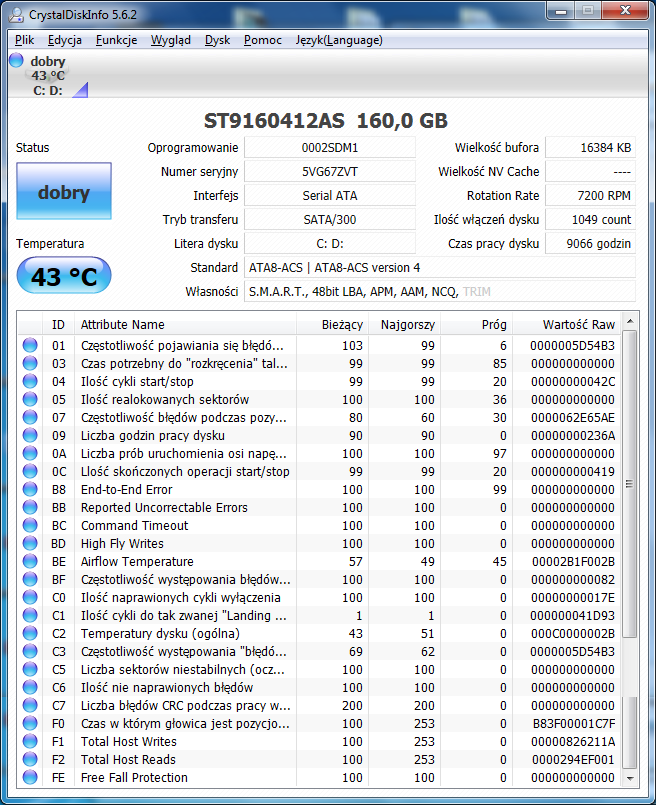This screenshot has height=805, width=656.
Task: Click the Oprogramowanie field showing 0002SDM1
Action: 330,147
